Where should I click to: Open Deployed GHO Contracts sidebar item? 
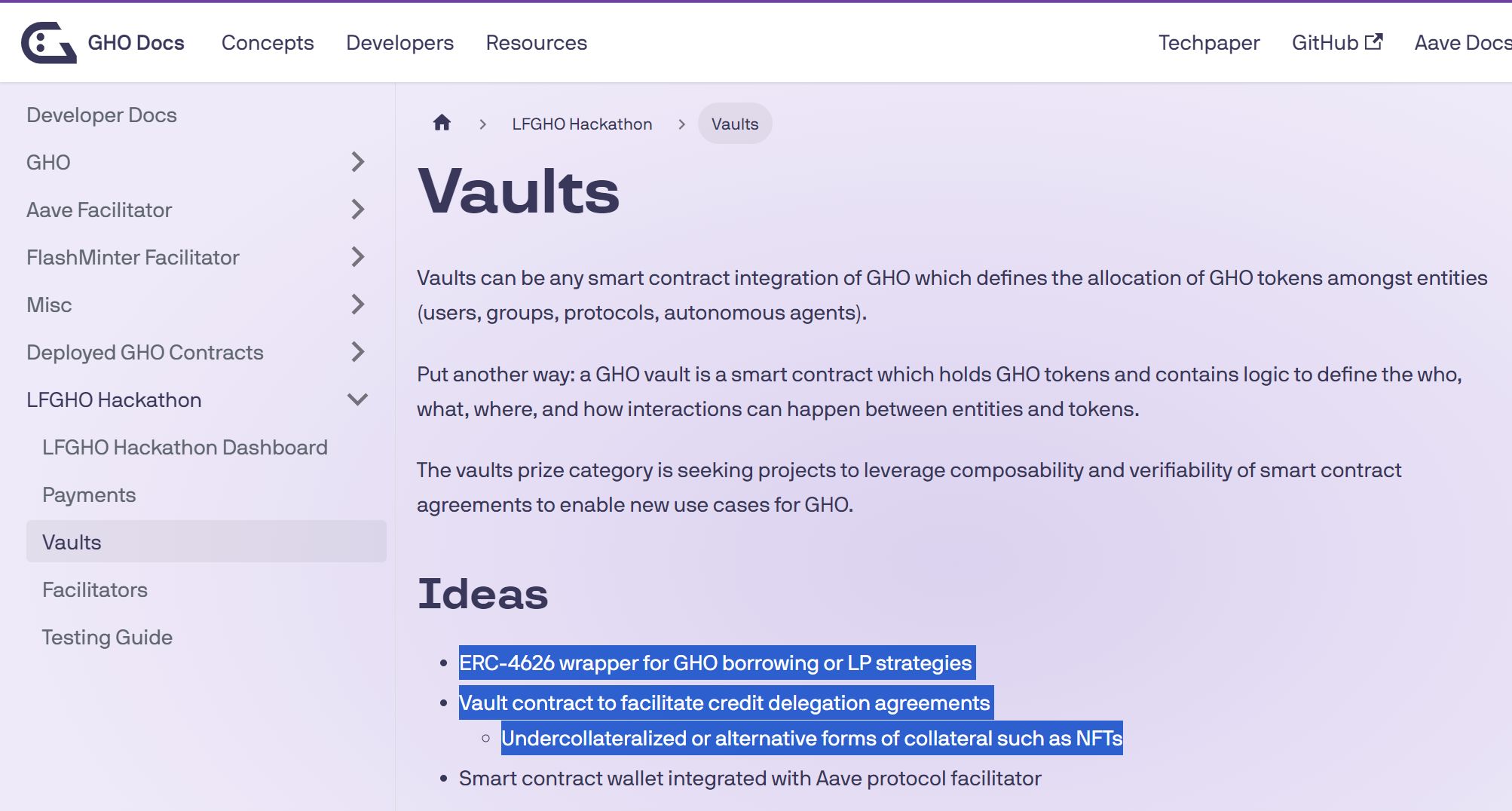coord(145,352)
